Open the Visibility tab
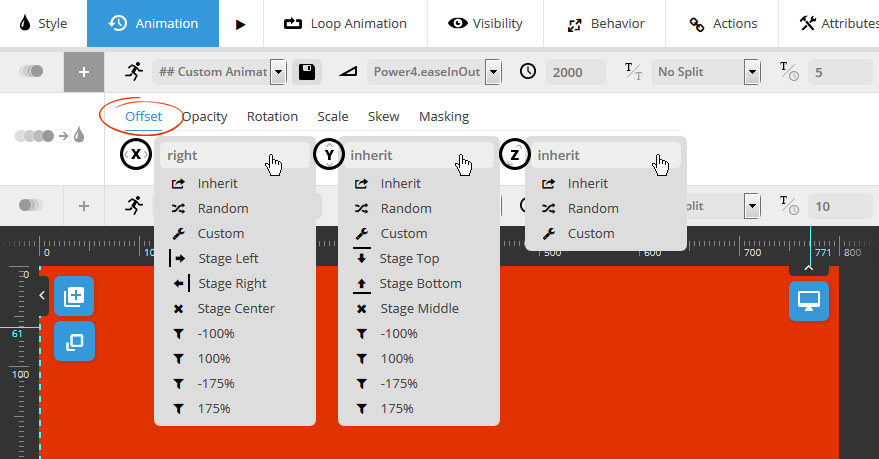 485,24
